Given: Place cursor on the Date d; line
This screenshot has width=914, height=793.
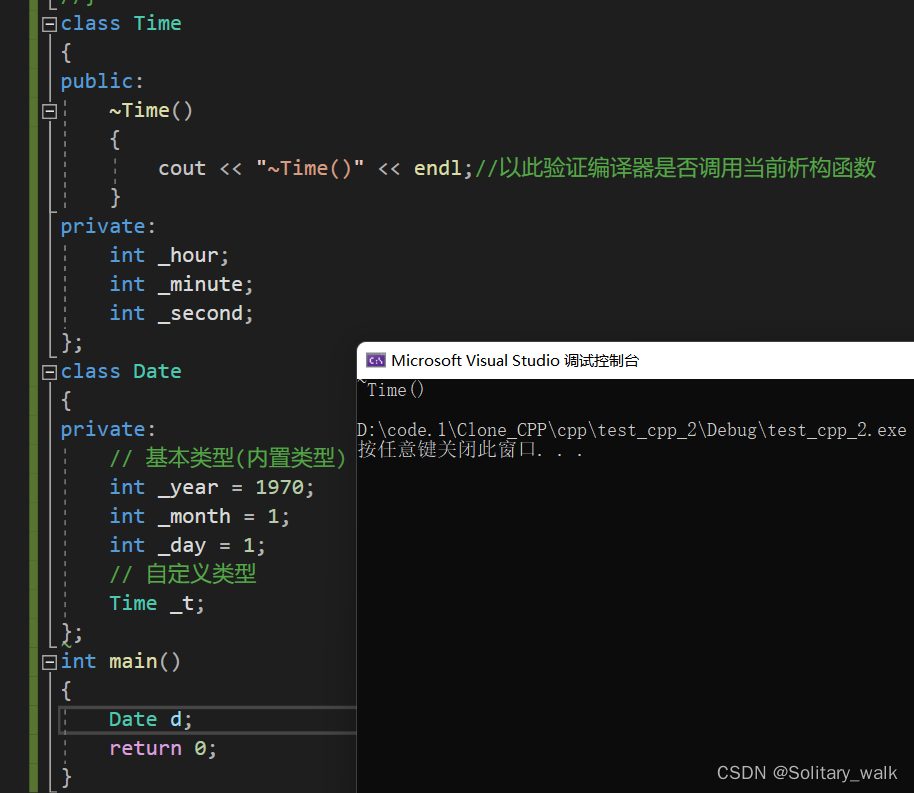Looking at the screenshot, I should point(208,720).
